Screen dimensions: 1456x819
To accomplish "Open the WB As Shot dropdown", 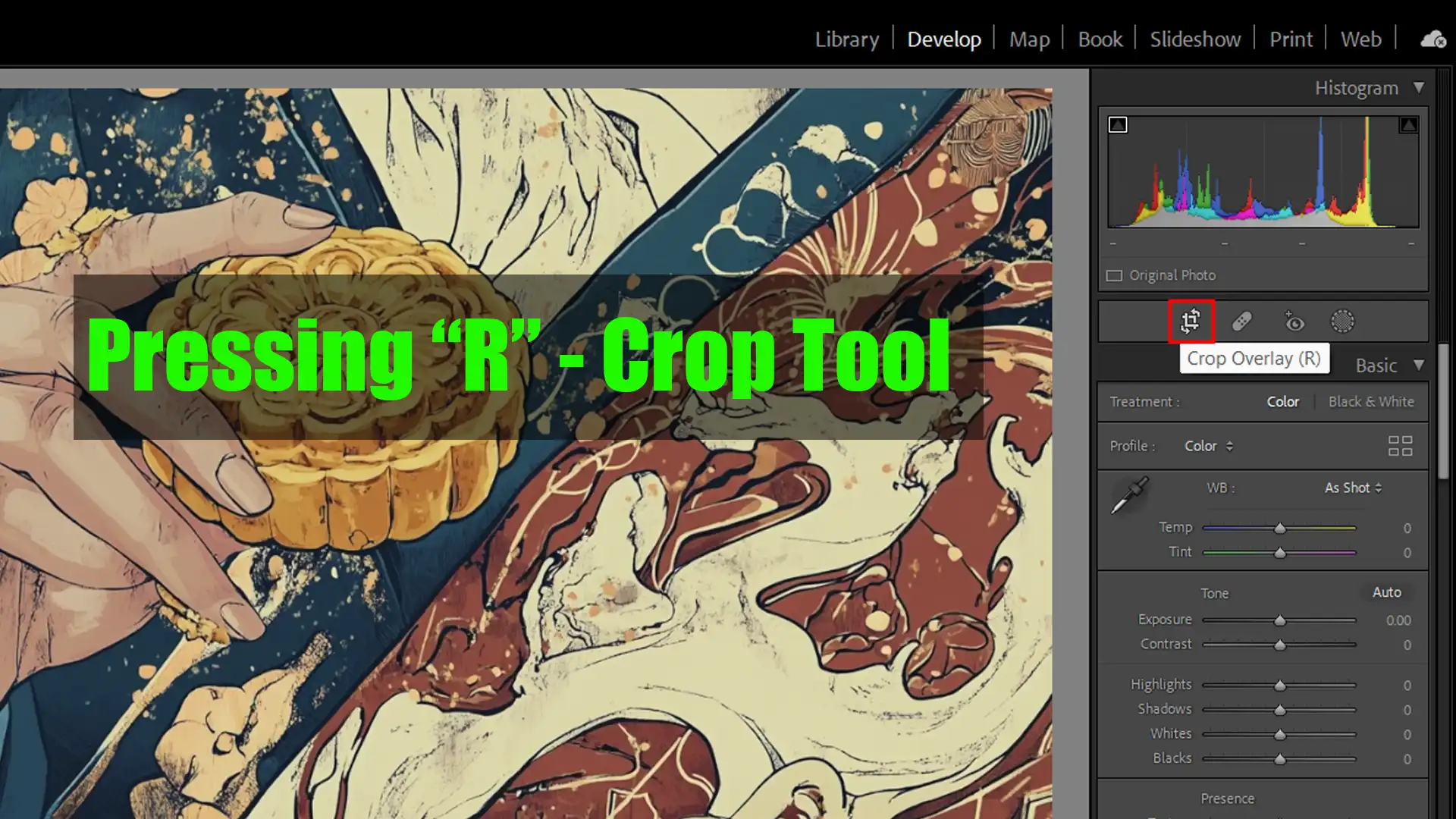I will coord(1353,488).
